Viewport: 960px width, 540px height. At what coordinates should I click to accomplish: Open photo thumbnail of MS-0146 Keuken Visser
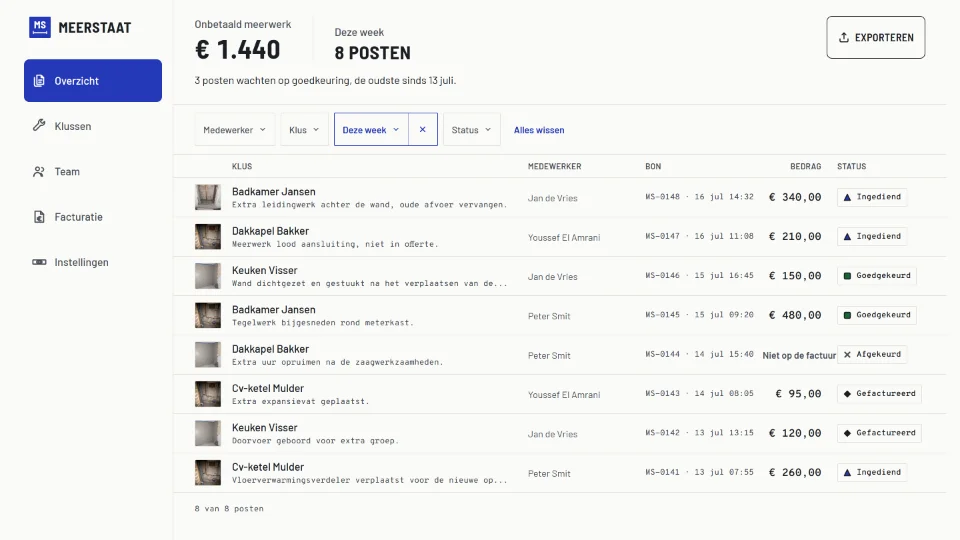point(208,276)
